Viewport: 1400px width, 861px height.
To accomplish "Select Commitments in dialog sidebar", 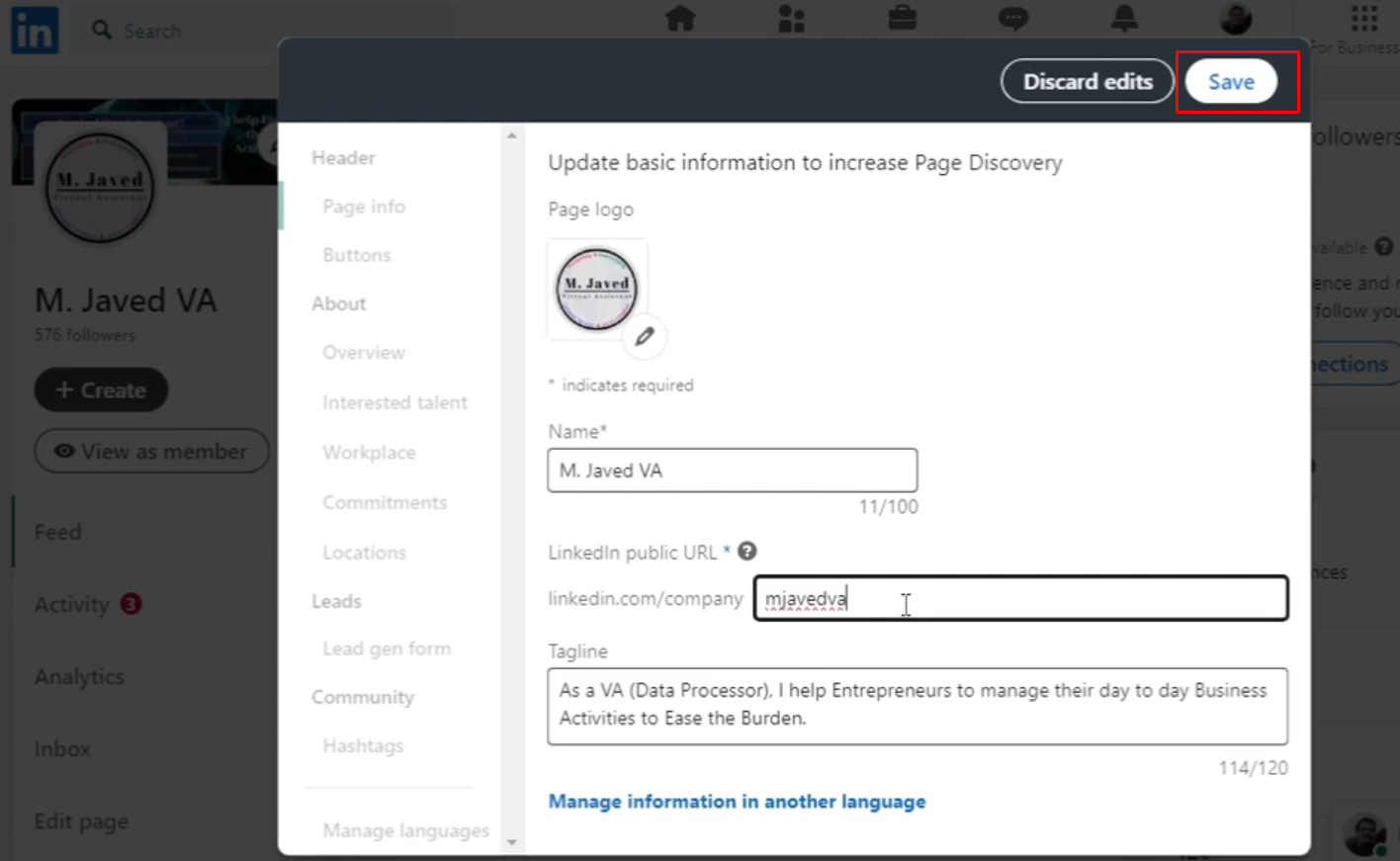I will click(385, 502).
